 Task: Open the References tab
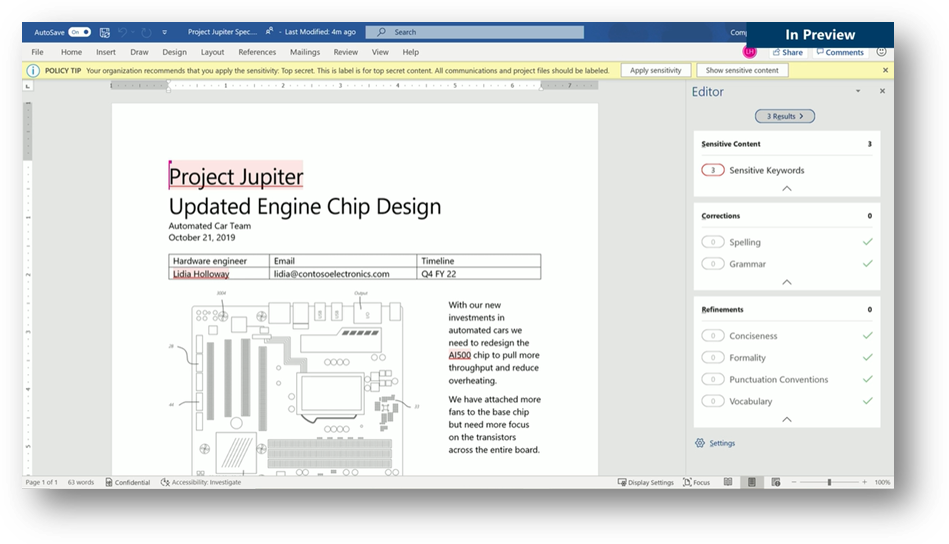pos(257,52)
